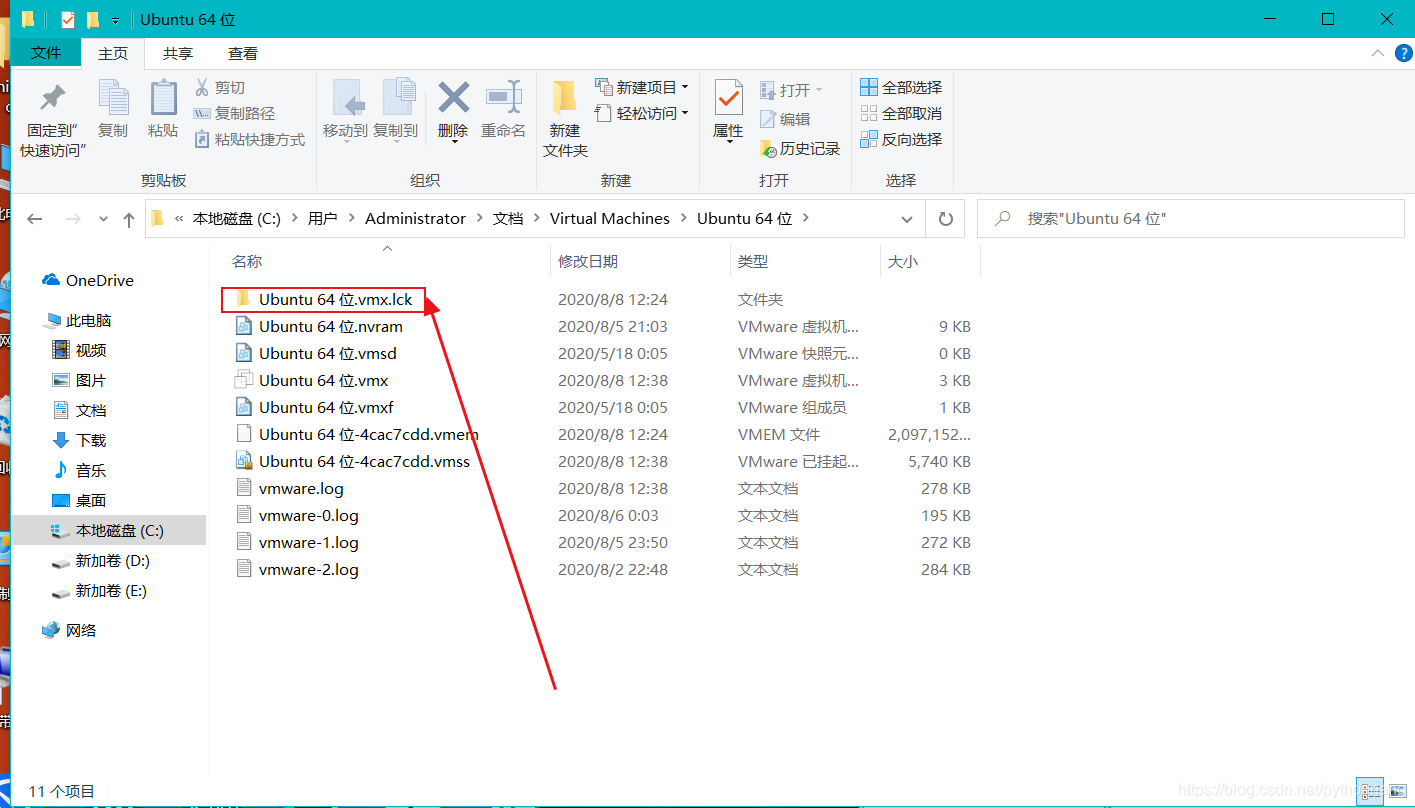
Task: Expand the address bar history dropdown
Action: [x=907, y=219]
